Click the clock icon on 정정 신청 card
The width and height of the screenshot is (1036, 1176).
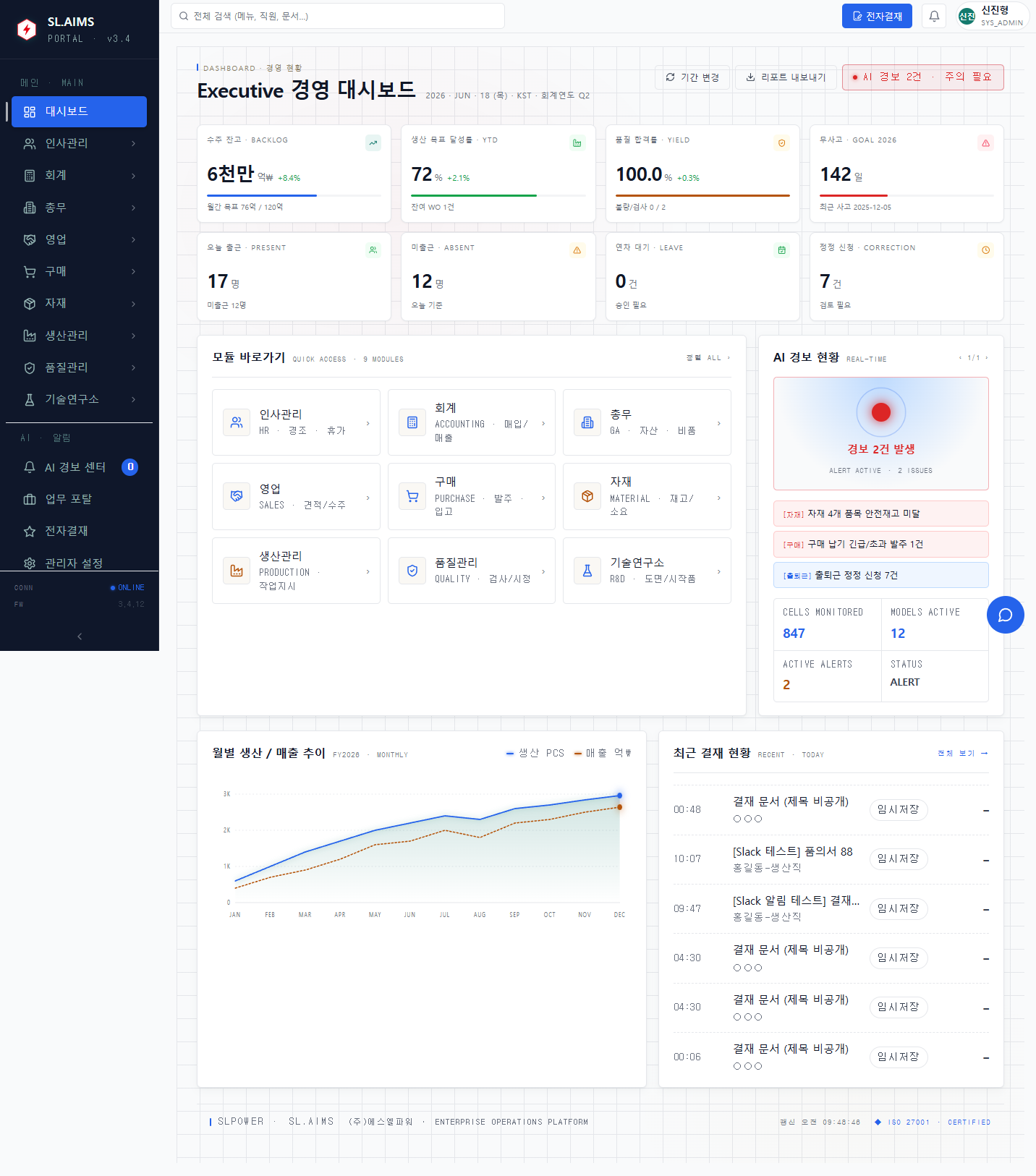[985, 250]
